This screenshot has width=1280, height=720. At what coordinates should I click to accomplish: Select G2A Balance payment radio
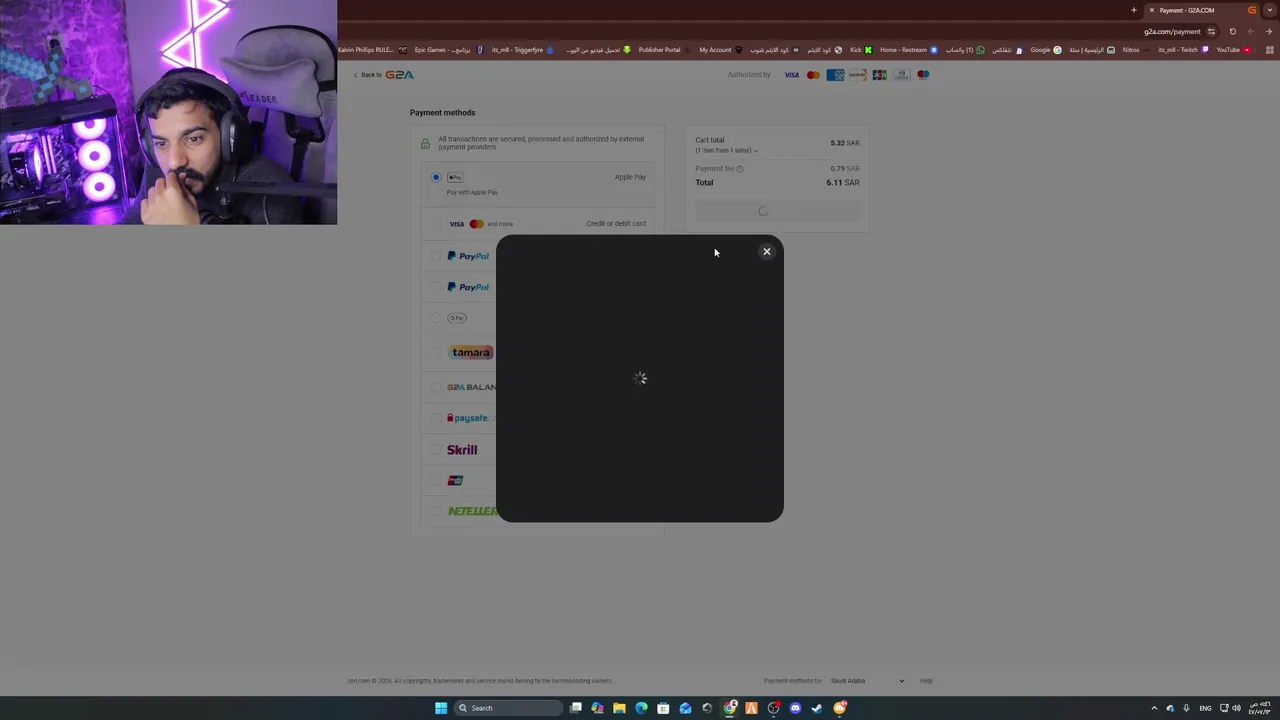point(436,387)
